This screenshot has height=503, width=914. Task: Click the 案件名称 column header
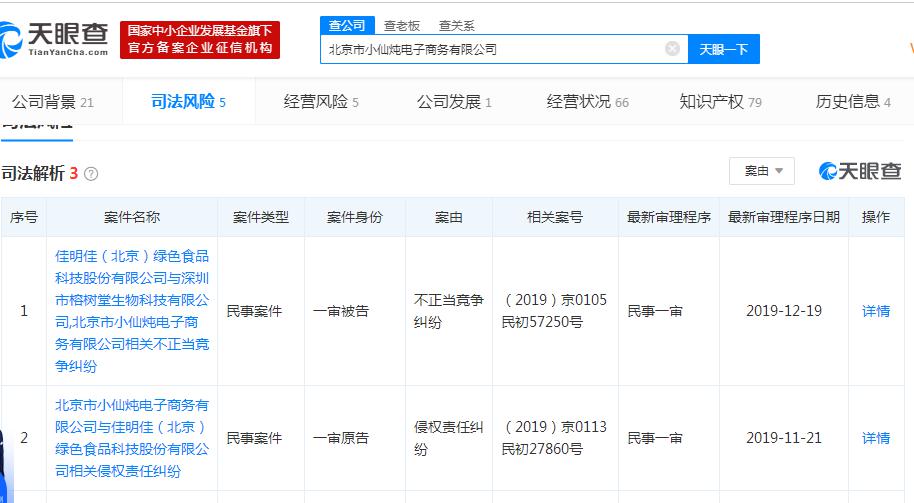point(132,217)
